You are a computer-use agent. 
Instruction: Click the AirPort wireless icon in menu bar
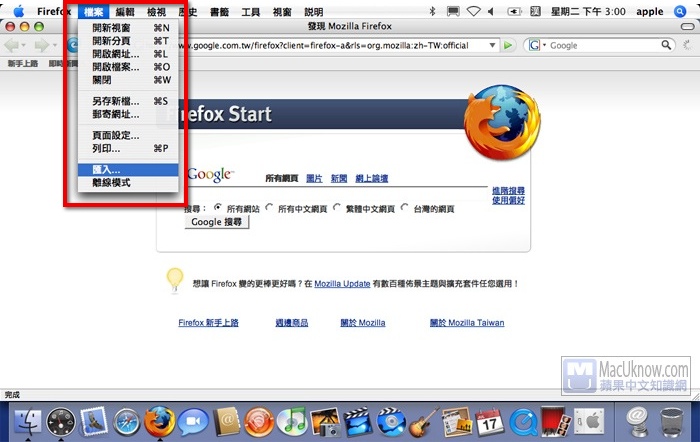tap(473, 12)
